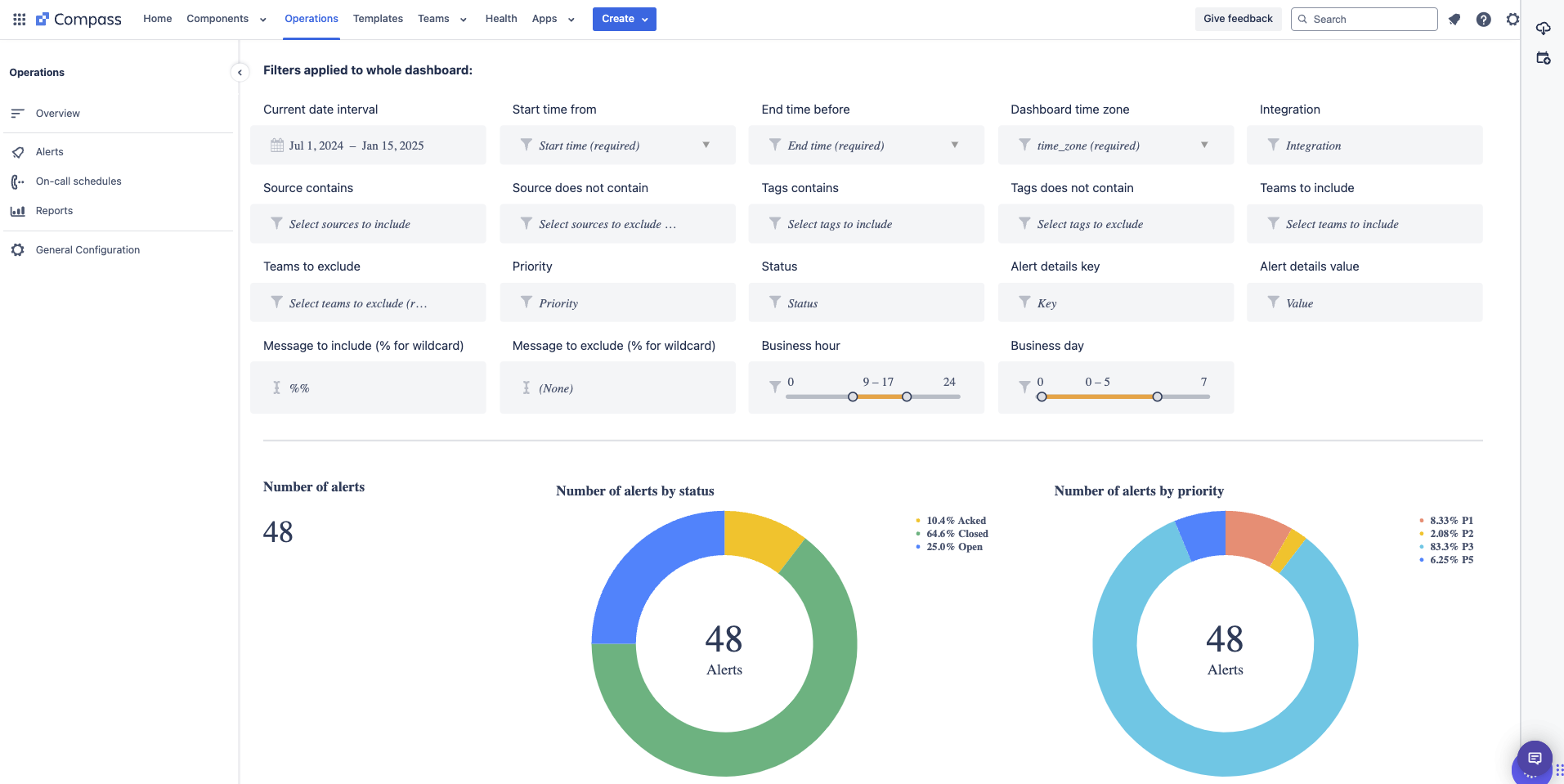The width and height of the screenshot is (1564, 784).
Task: Click the Integration filter field
Action: 1365,146
